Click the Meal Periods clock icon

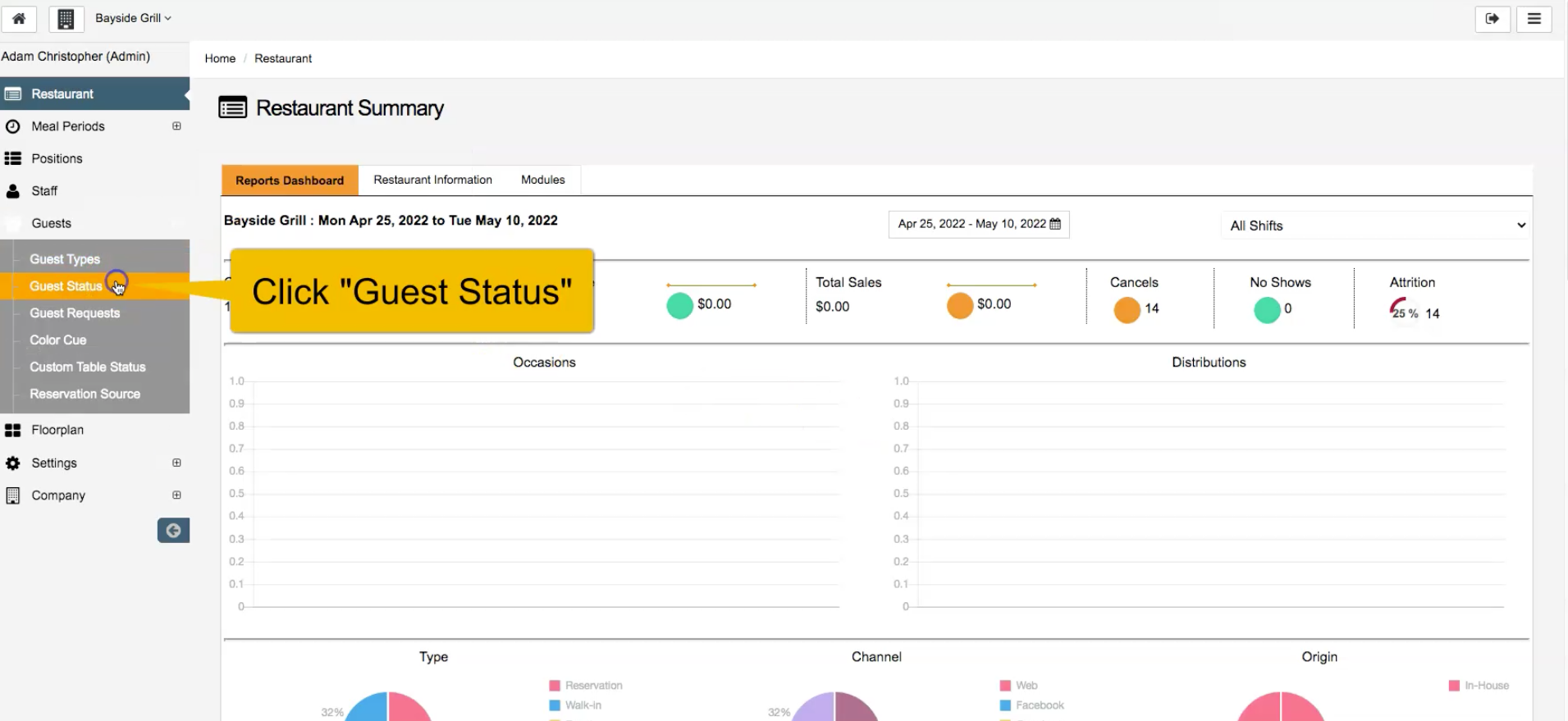(x=12, y=126)
